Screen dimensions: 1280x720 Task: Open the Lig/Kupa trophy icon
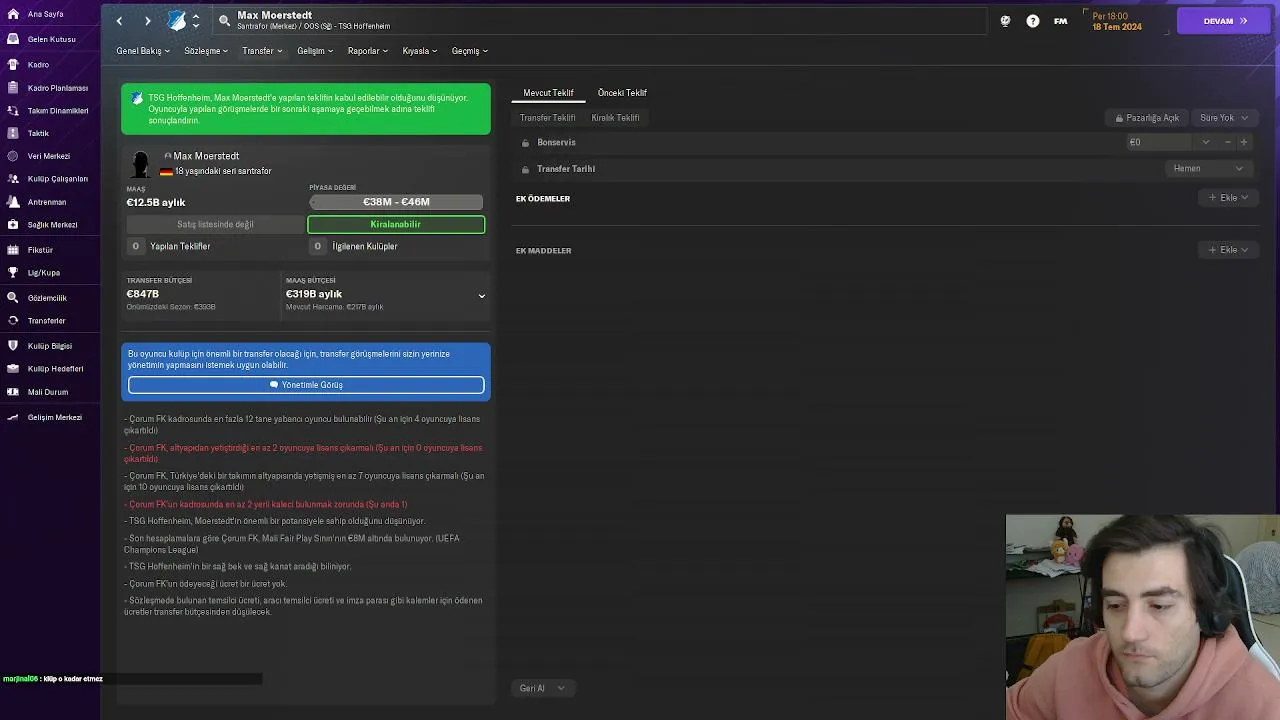13,272
